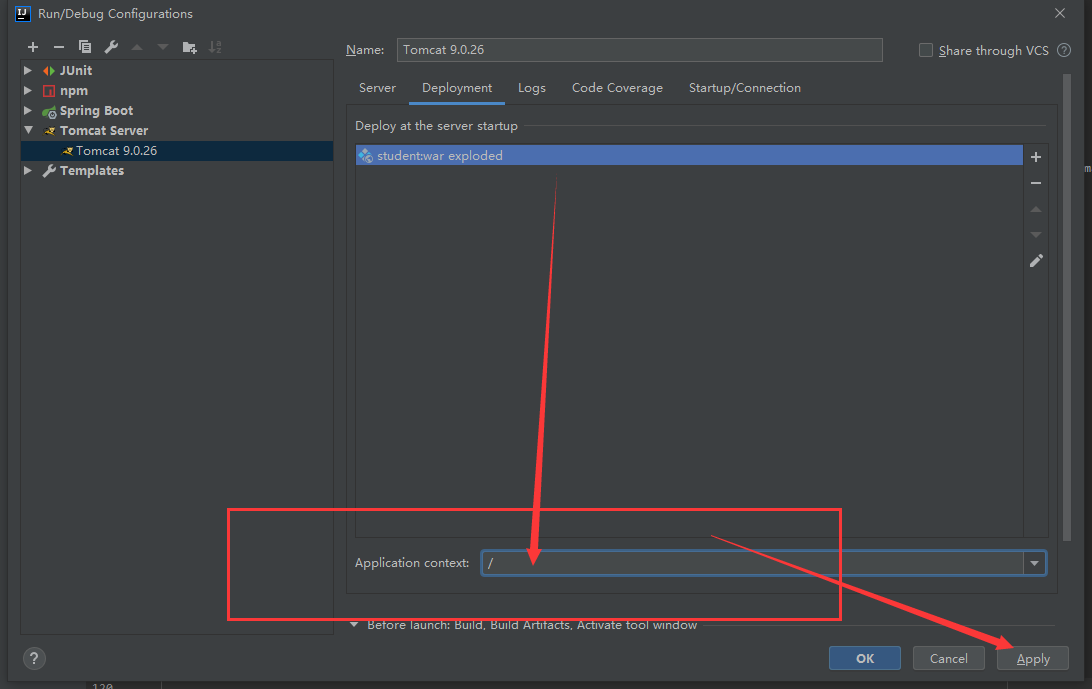1092x689 pixels.
Task: Click the npm icon in tree
Action: [49, 91]
